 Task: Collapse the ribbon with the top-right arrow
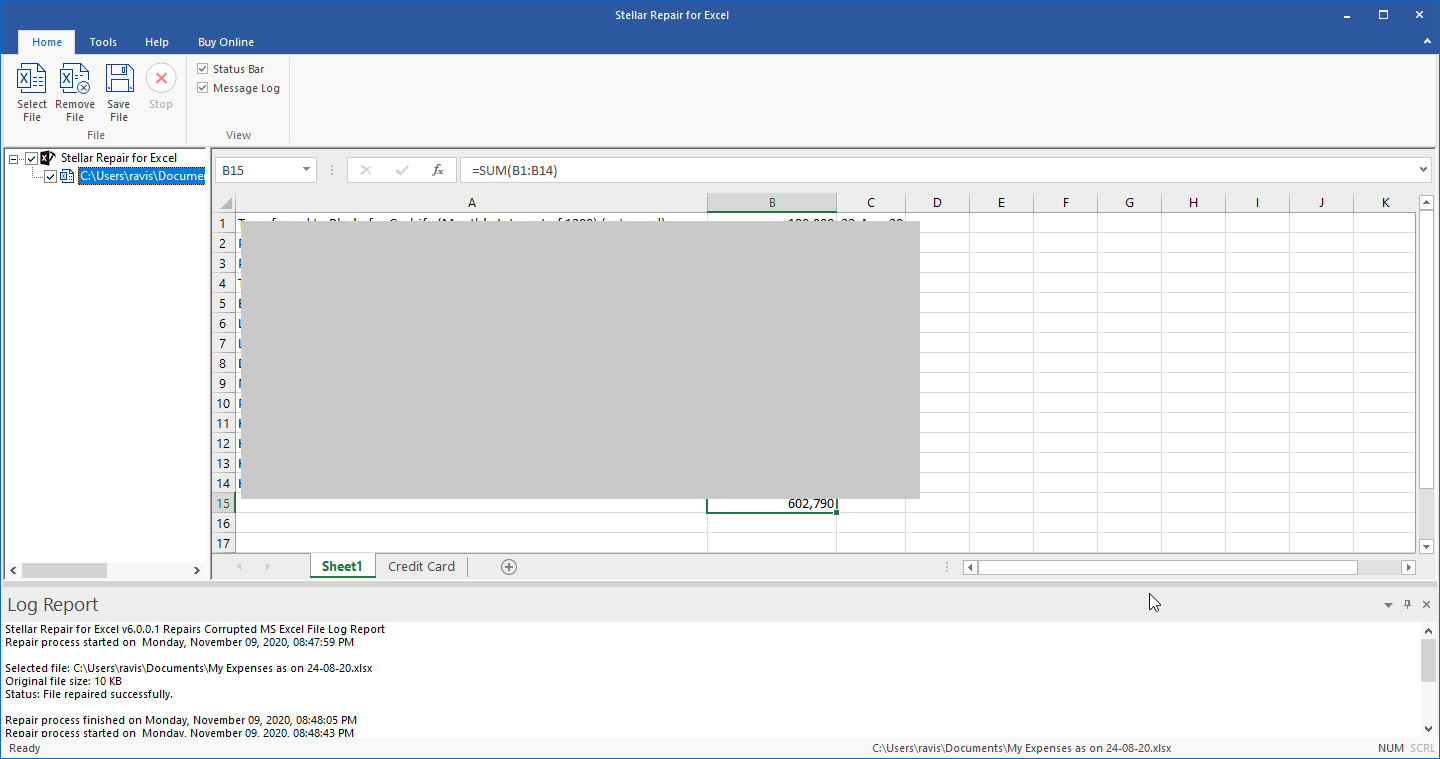(1427, 42)
